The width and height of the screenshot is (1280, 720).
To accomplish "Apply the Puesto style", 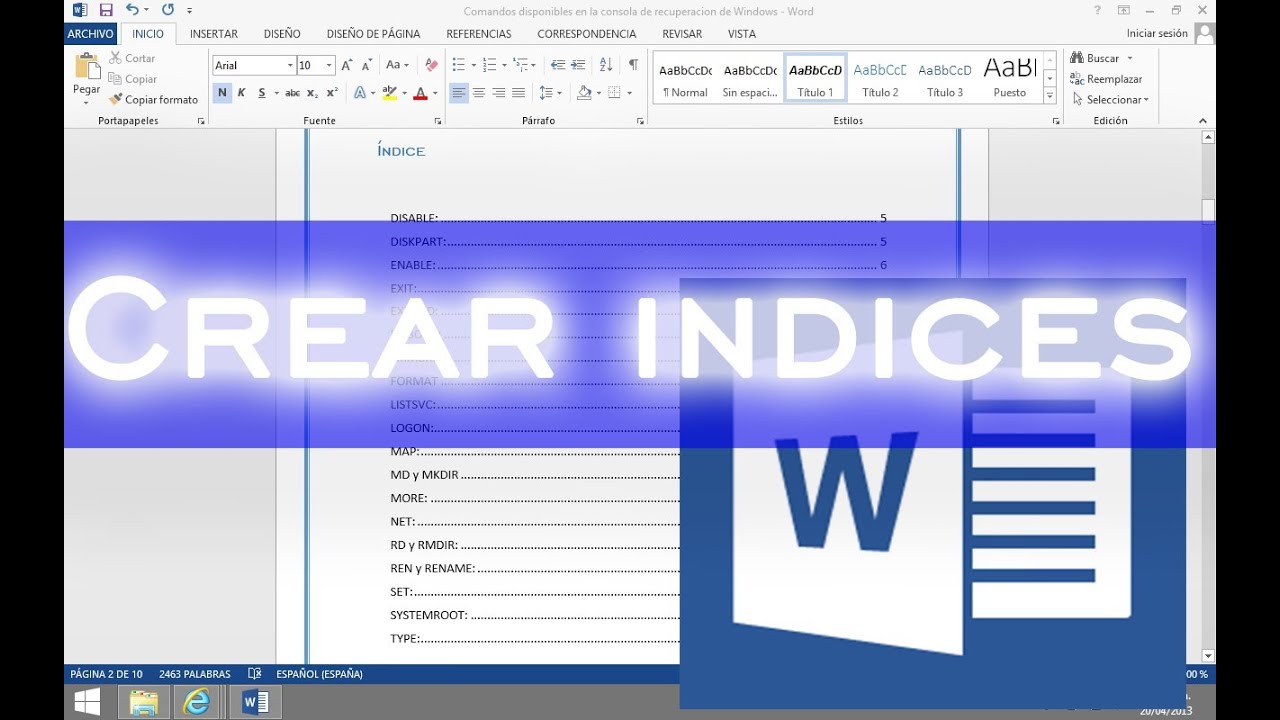I will point(1010,78).
